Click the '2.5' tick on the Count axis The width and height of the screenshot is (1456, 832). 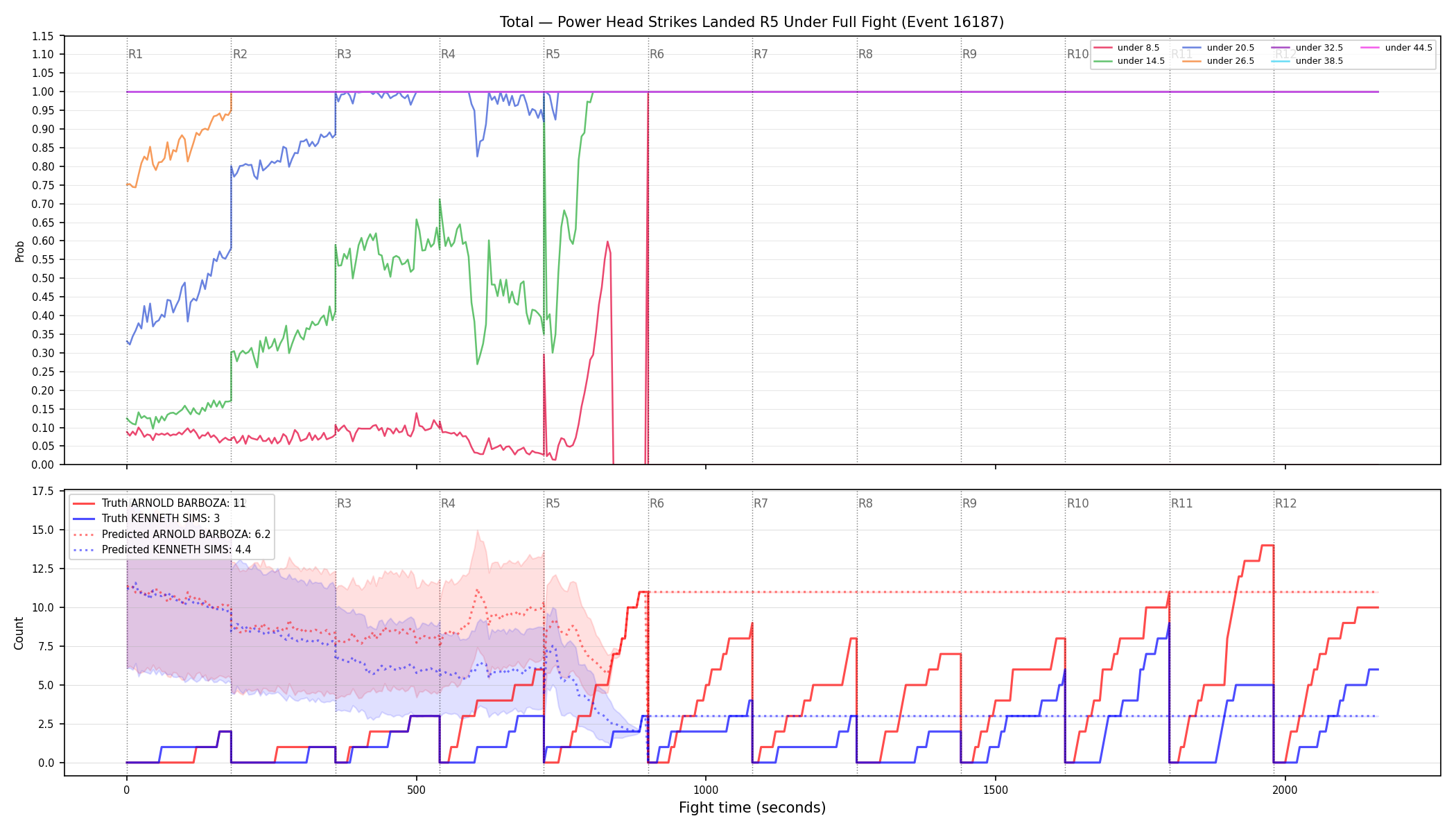pos(46,724)
